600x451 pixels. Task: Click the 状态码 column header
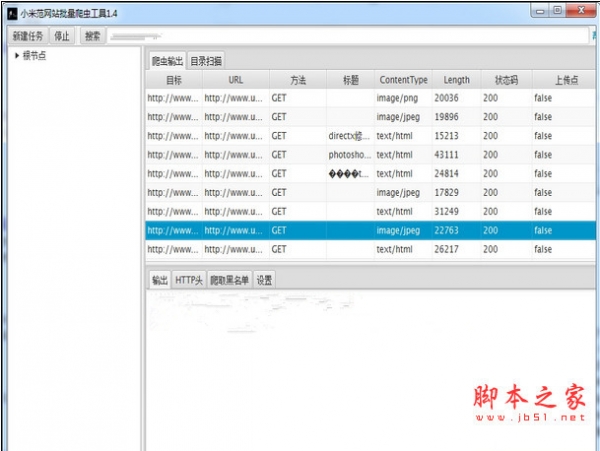pyautogui.click(x=506, y=79)
